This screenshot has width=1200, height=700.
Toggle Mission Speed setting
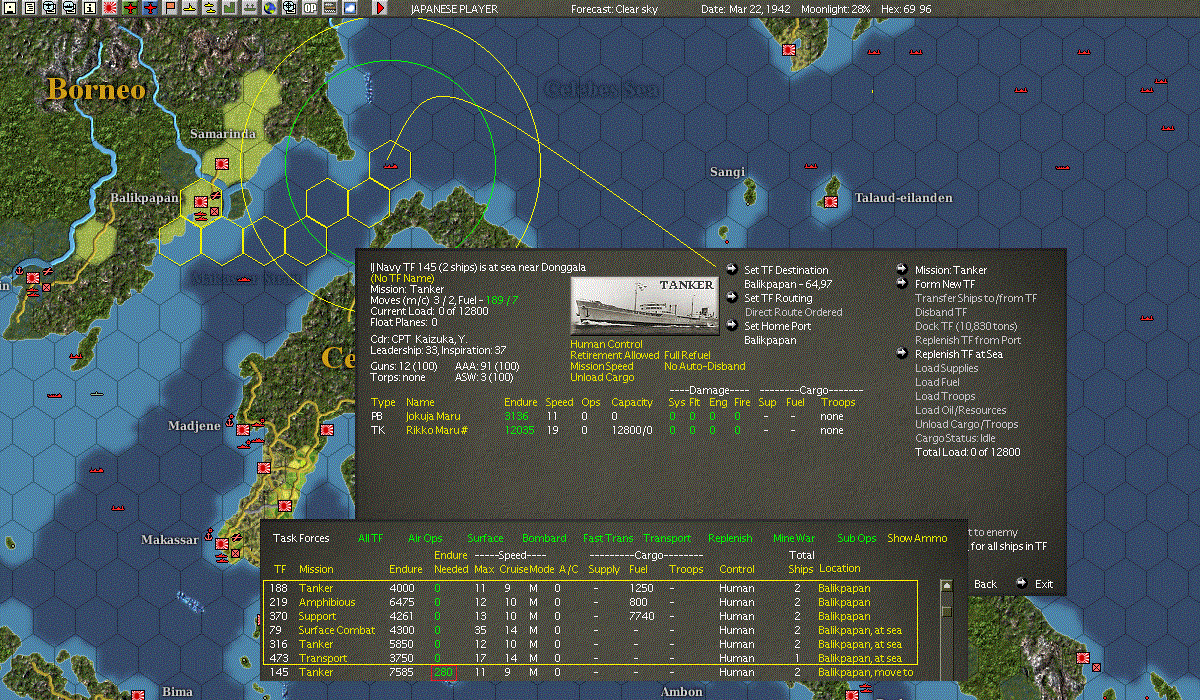[602, 367]
